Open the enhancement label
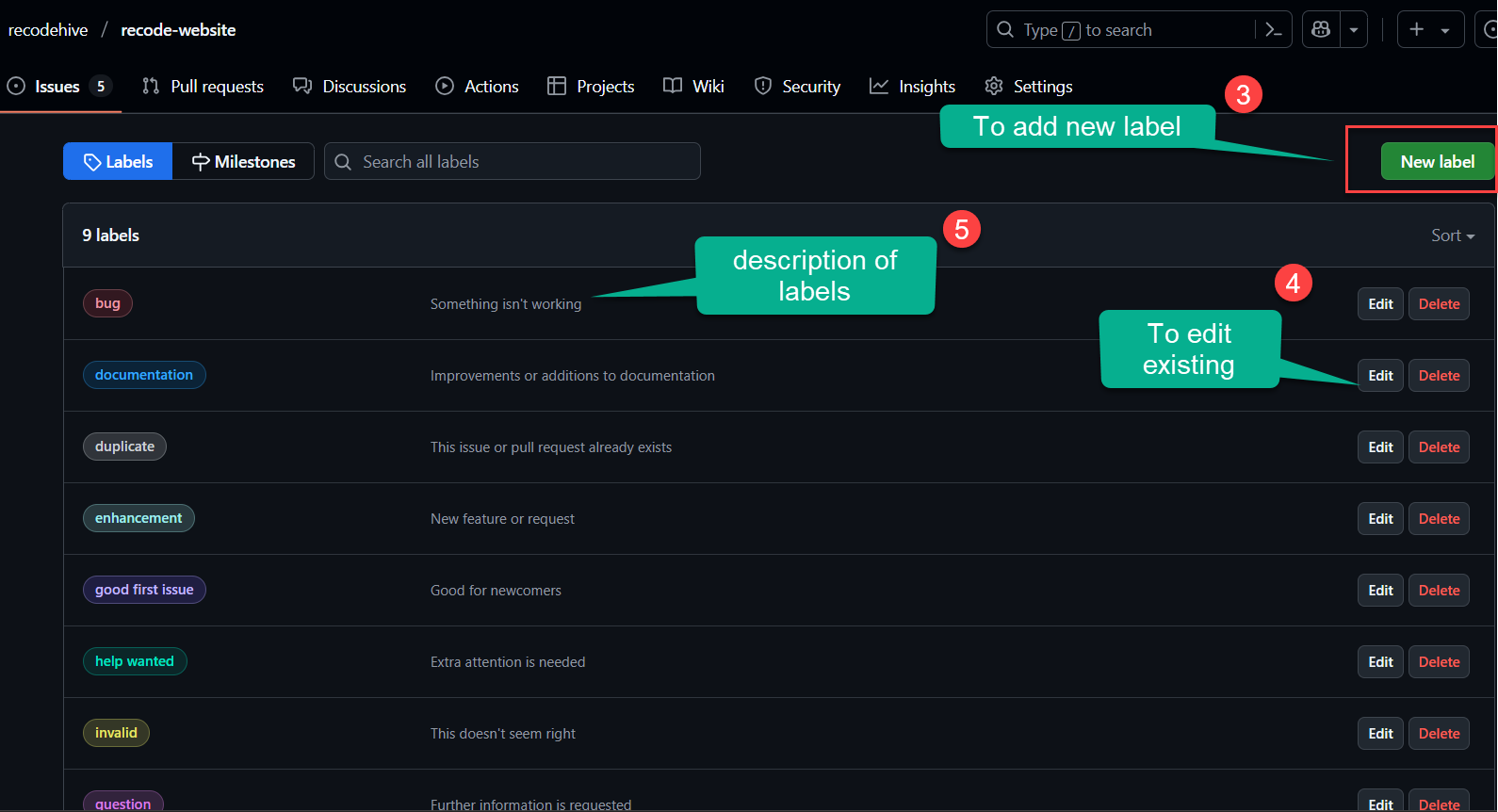The image size is (1498, 812). [138, 518]
